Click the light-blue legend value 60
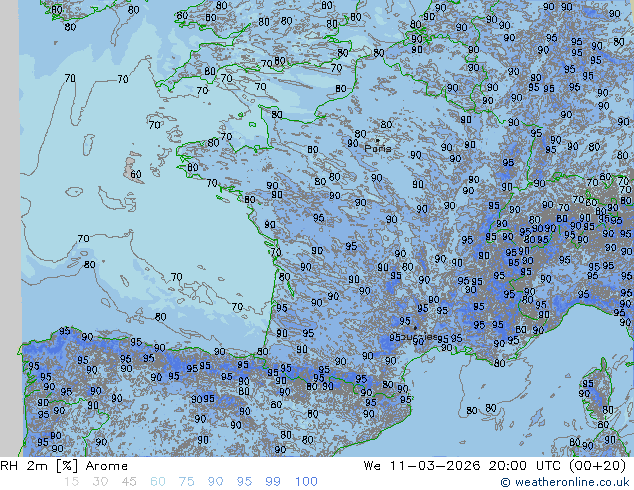The height and width of the screenshot is (490, 634). 158,482
